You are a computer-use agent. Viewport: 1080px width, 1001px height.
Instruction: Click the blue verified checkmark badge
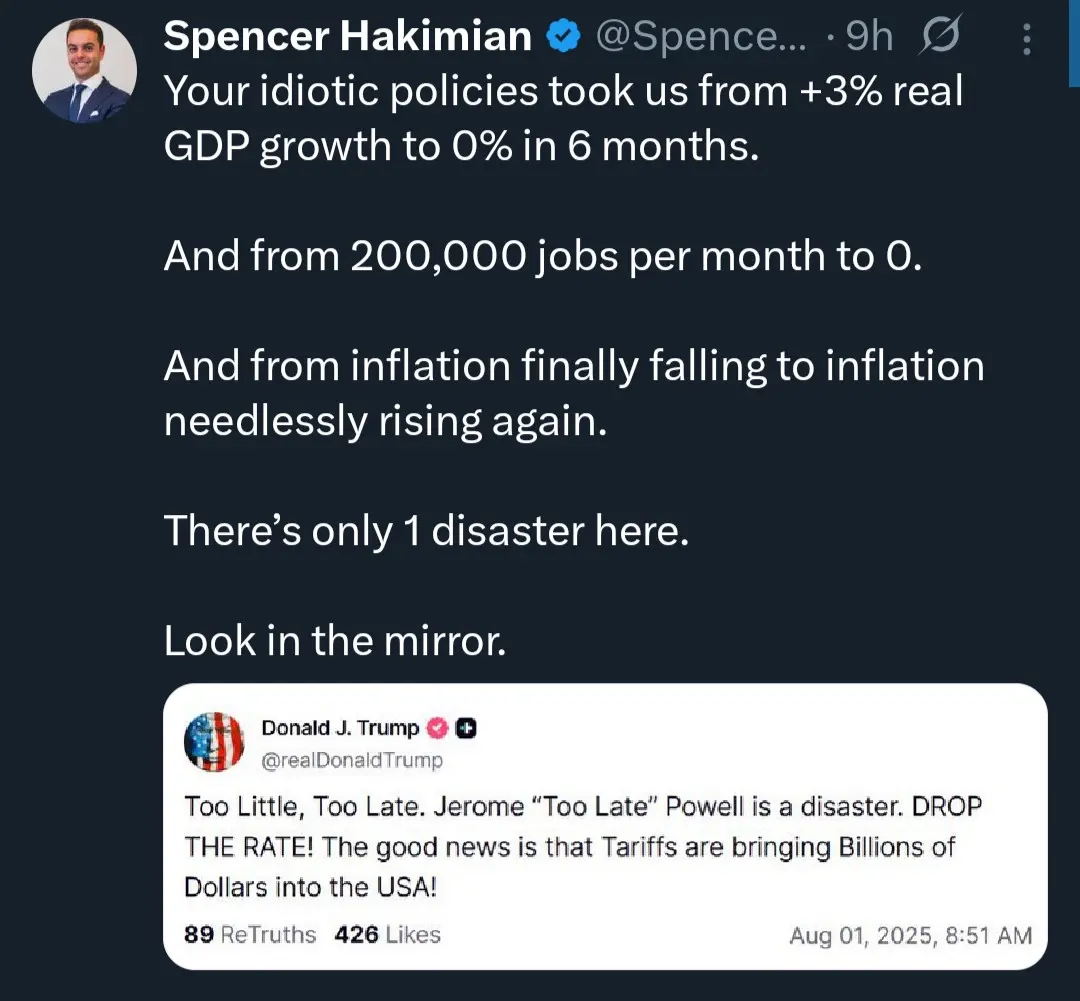[563, 38]
